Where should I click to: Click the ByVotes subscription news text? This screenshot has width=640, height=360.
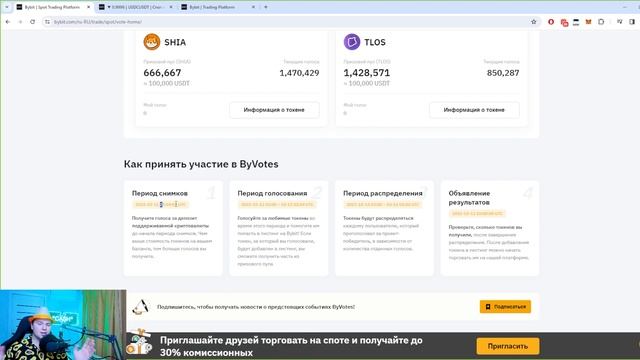[256, 307]
